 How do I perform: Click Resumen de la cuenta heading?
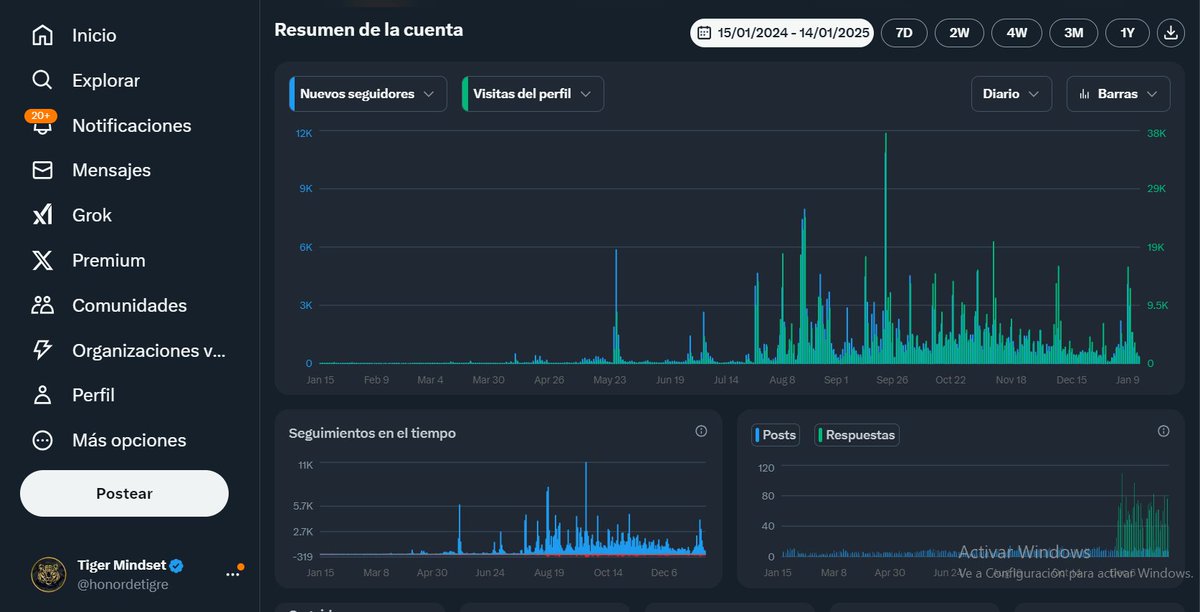coord(369,30)
